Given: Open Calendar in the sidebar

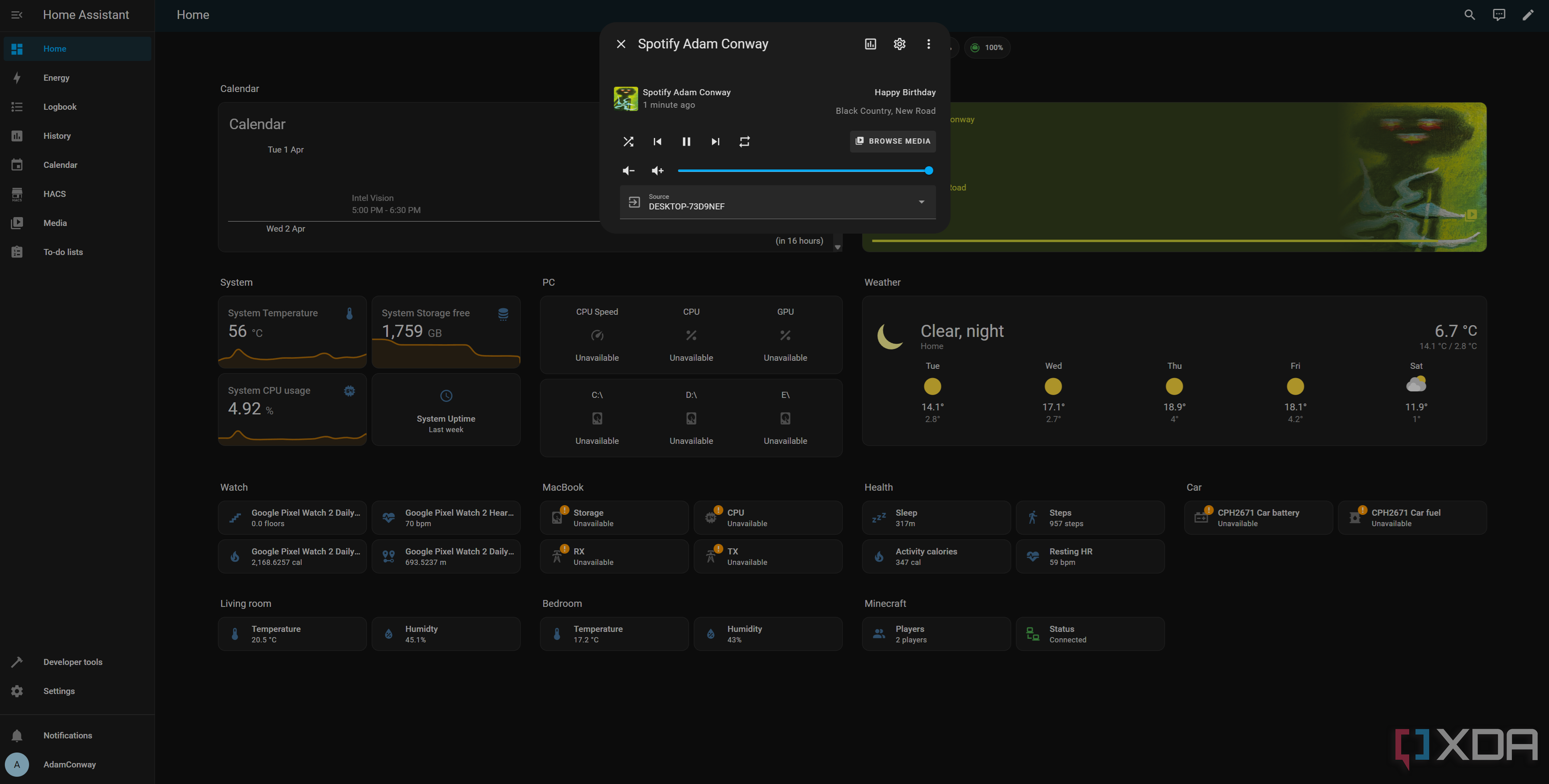Looking at the screenshot, I should (77, 165).
